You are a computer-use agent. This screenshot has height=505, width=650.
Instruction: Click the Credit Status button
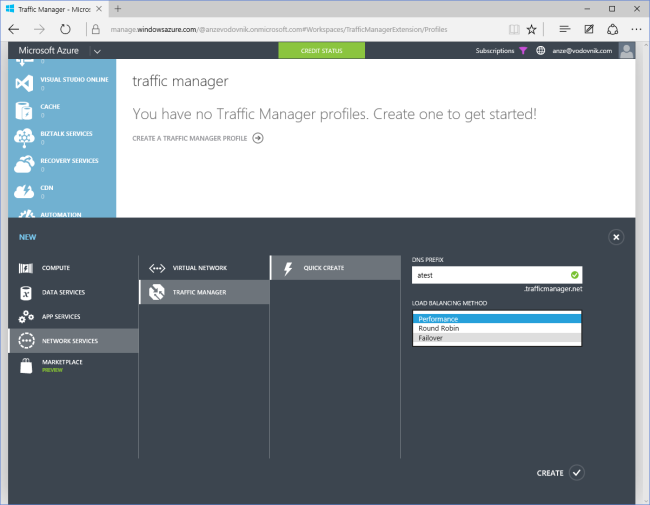click(322, 51)
